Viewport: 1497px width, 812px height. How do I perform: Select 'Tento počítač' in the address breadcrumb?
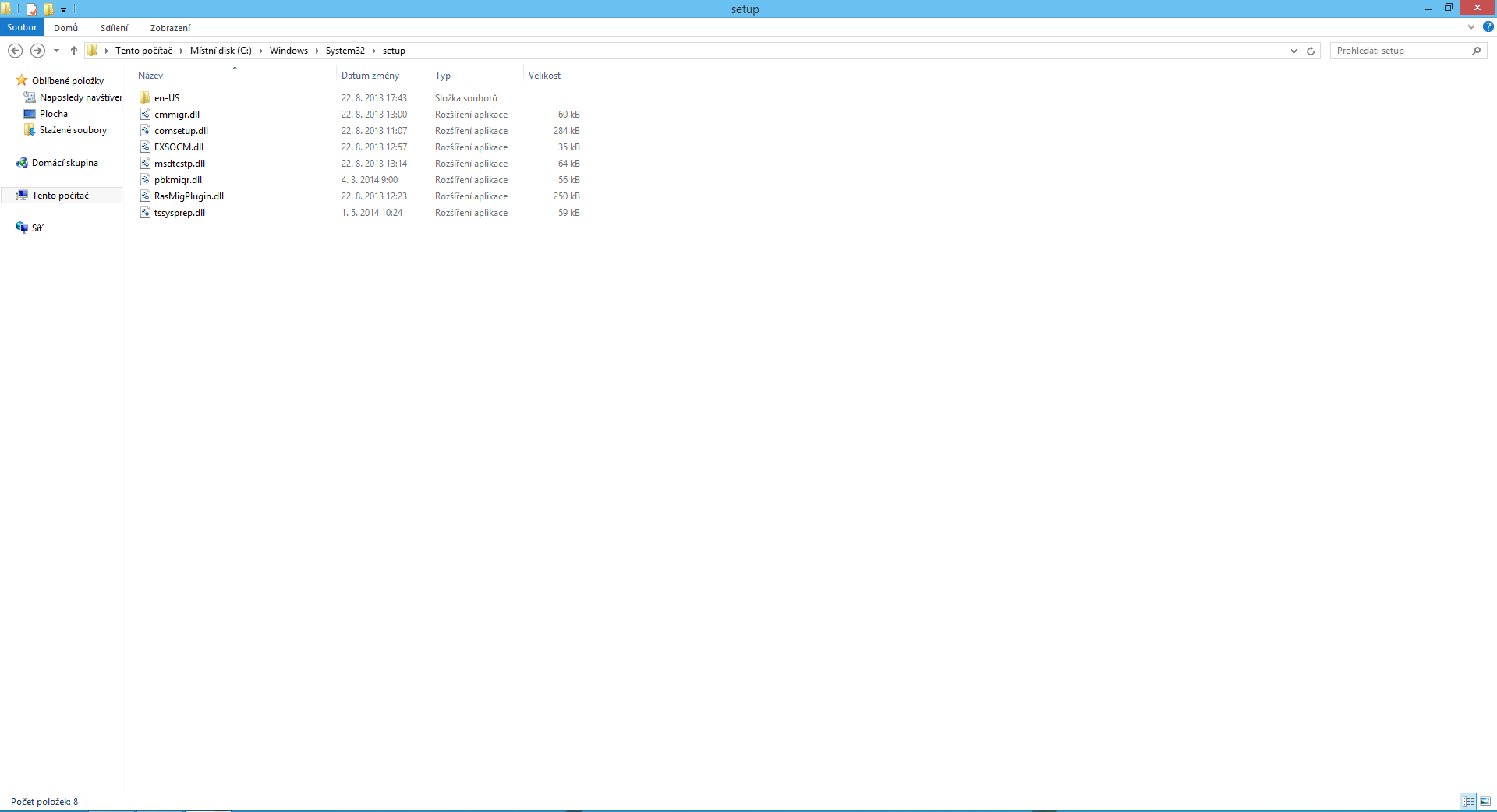pyautogui.click(x=143, y=51)
